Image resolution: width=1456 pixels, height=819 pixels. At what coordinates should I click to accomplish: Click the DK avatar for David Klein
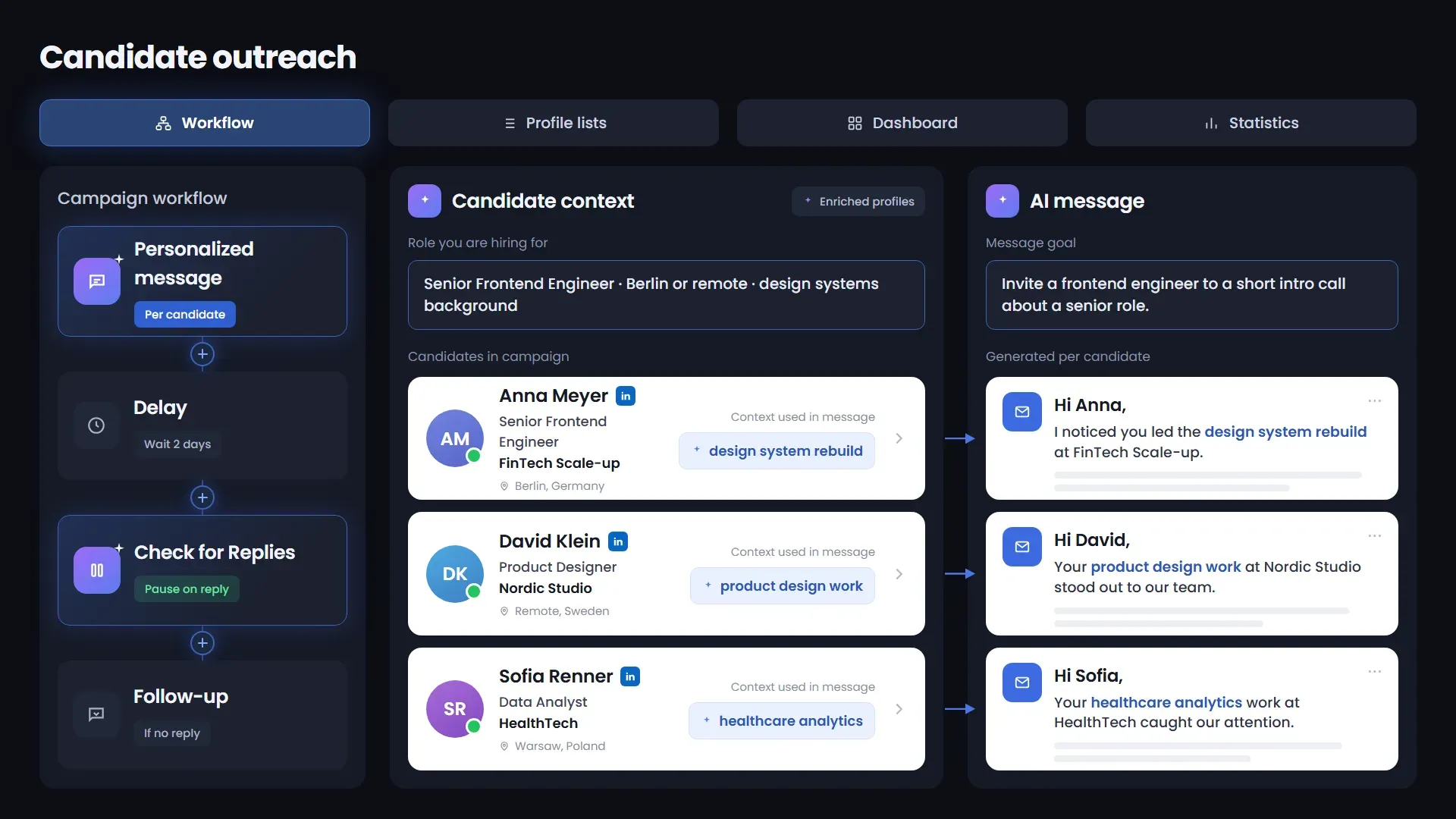coord(455,574)
